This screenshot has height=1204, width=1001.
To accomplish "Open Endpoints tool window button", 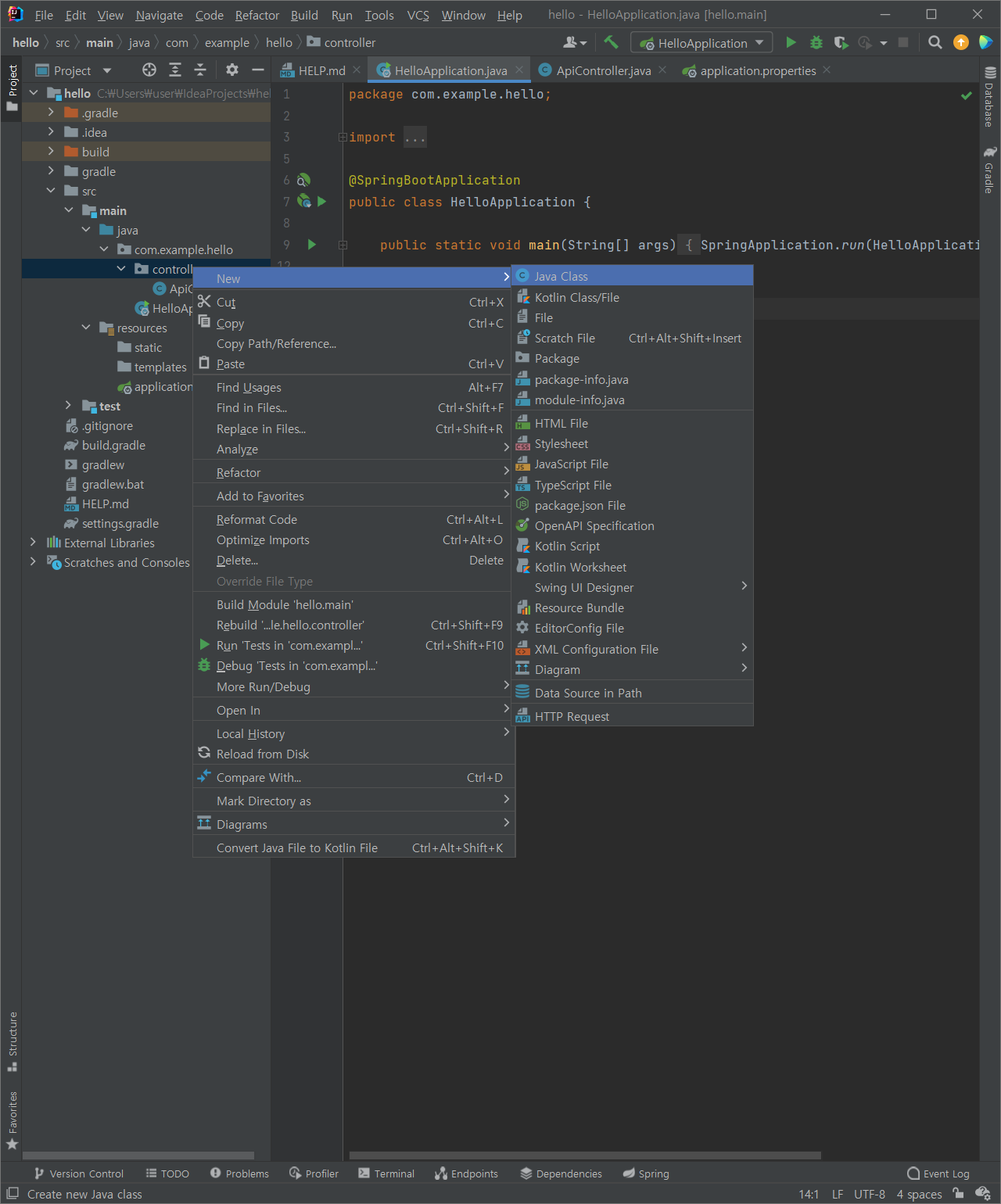I will 466,1174.
